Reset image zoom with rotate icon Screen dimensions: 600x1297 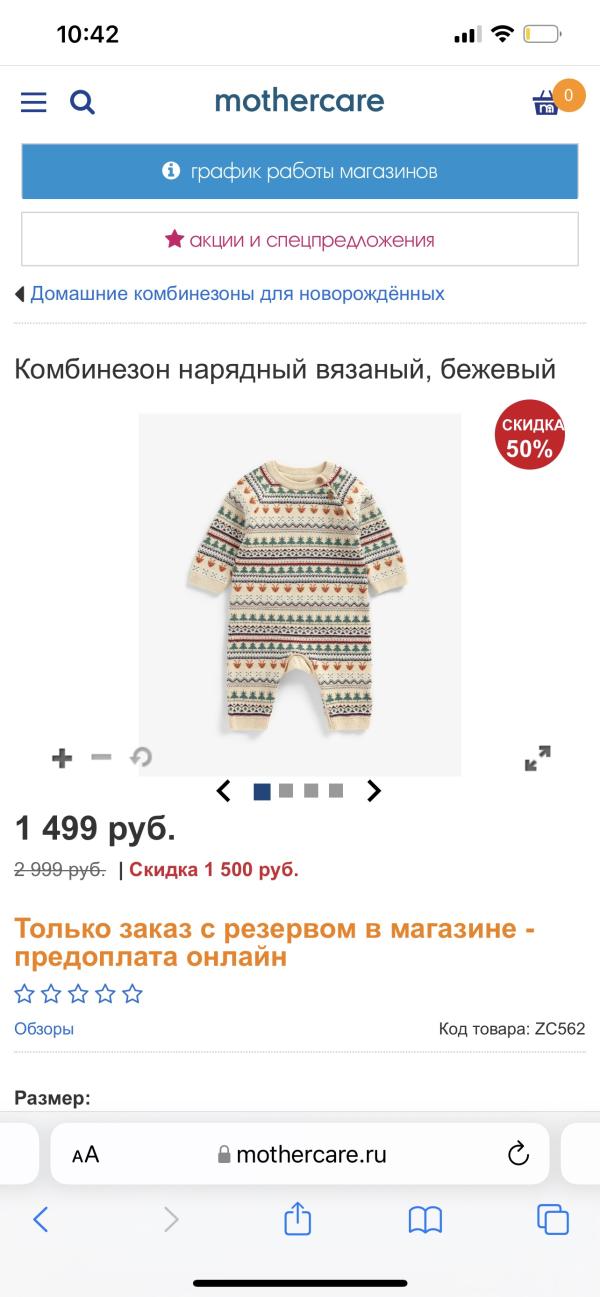coord(141,758)
